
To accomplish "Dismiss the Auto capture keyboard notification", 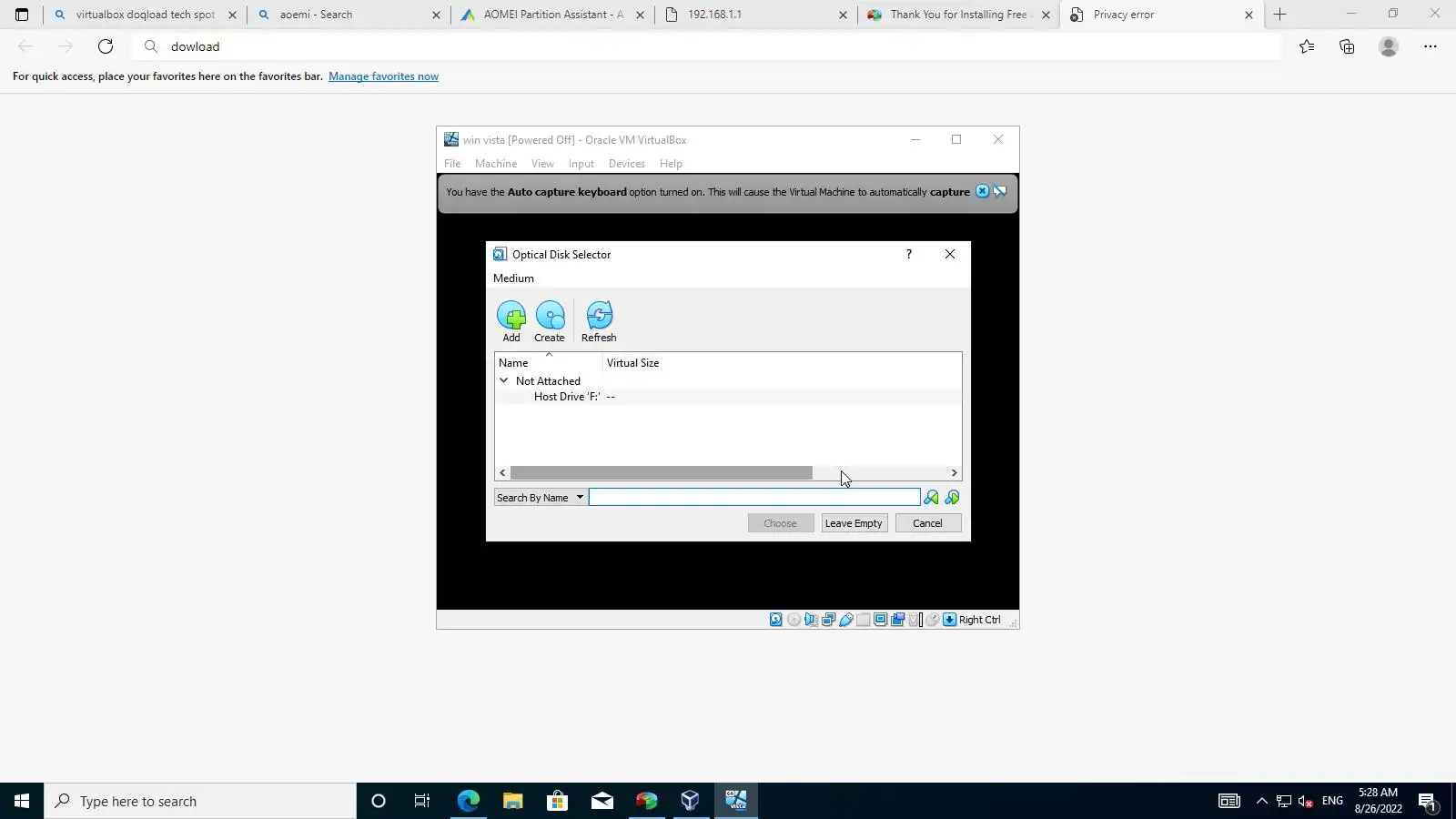I will [982, 191].
